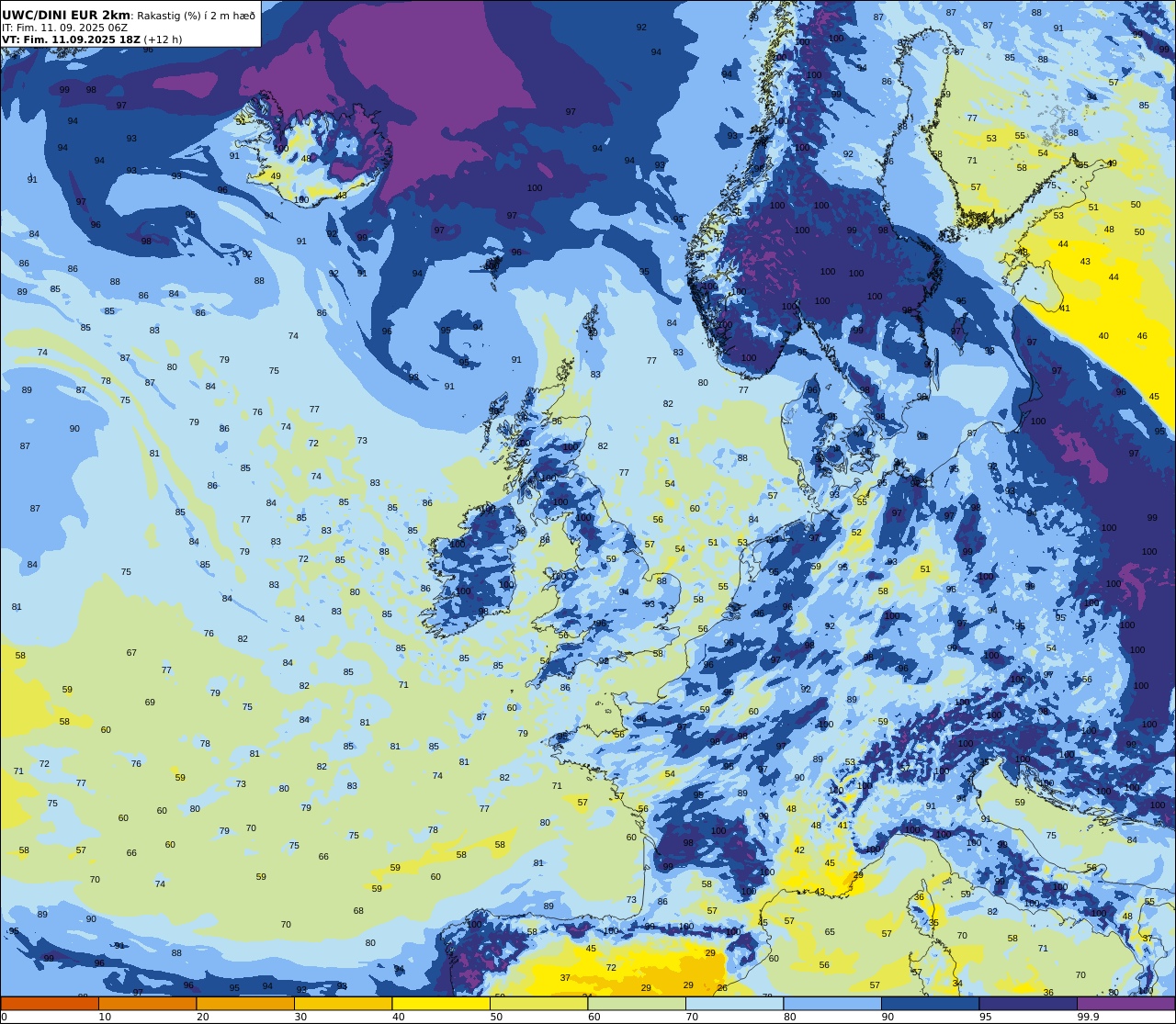Click the '40' tick label on the colour legend
This screenshot has width=1176, height=1024.
click(399, 1017)
